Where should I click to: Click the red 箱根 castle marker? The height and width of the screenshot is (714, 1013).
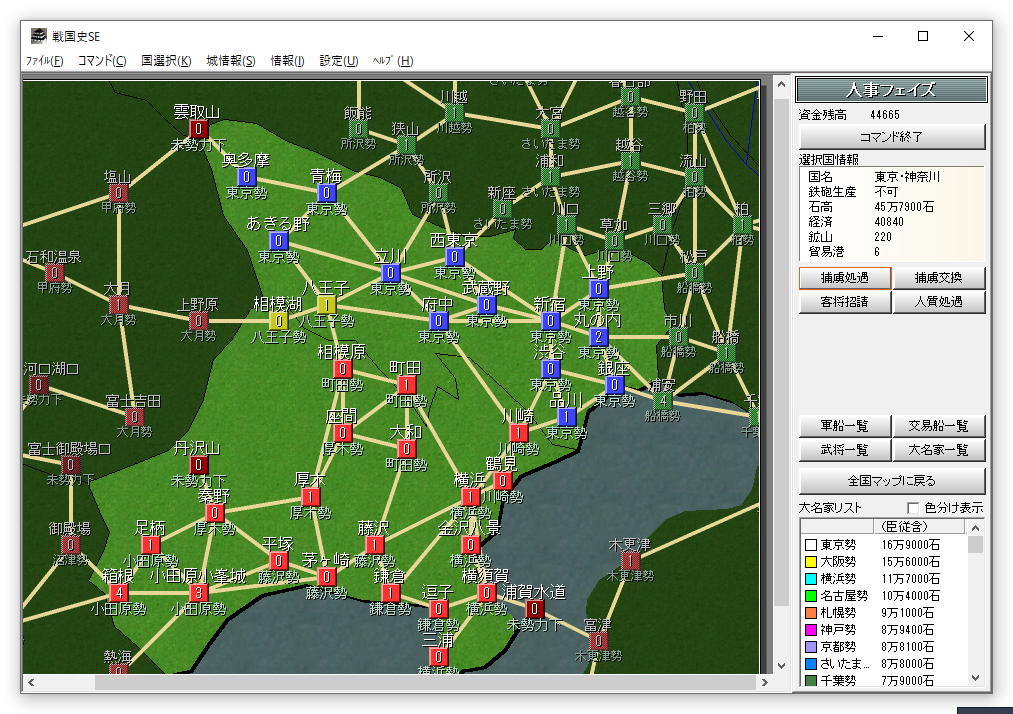[119, 592]
